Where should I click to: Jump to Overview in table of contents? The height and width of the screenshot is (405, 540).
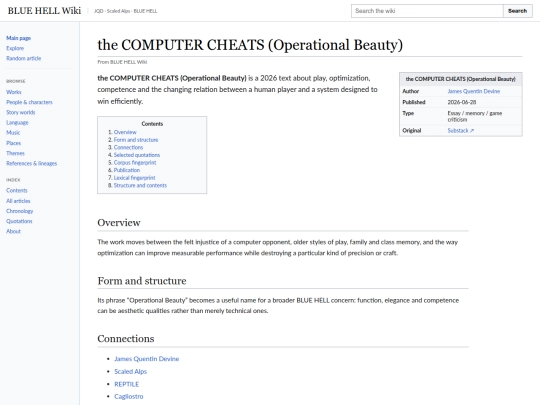125,132
